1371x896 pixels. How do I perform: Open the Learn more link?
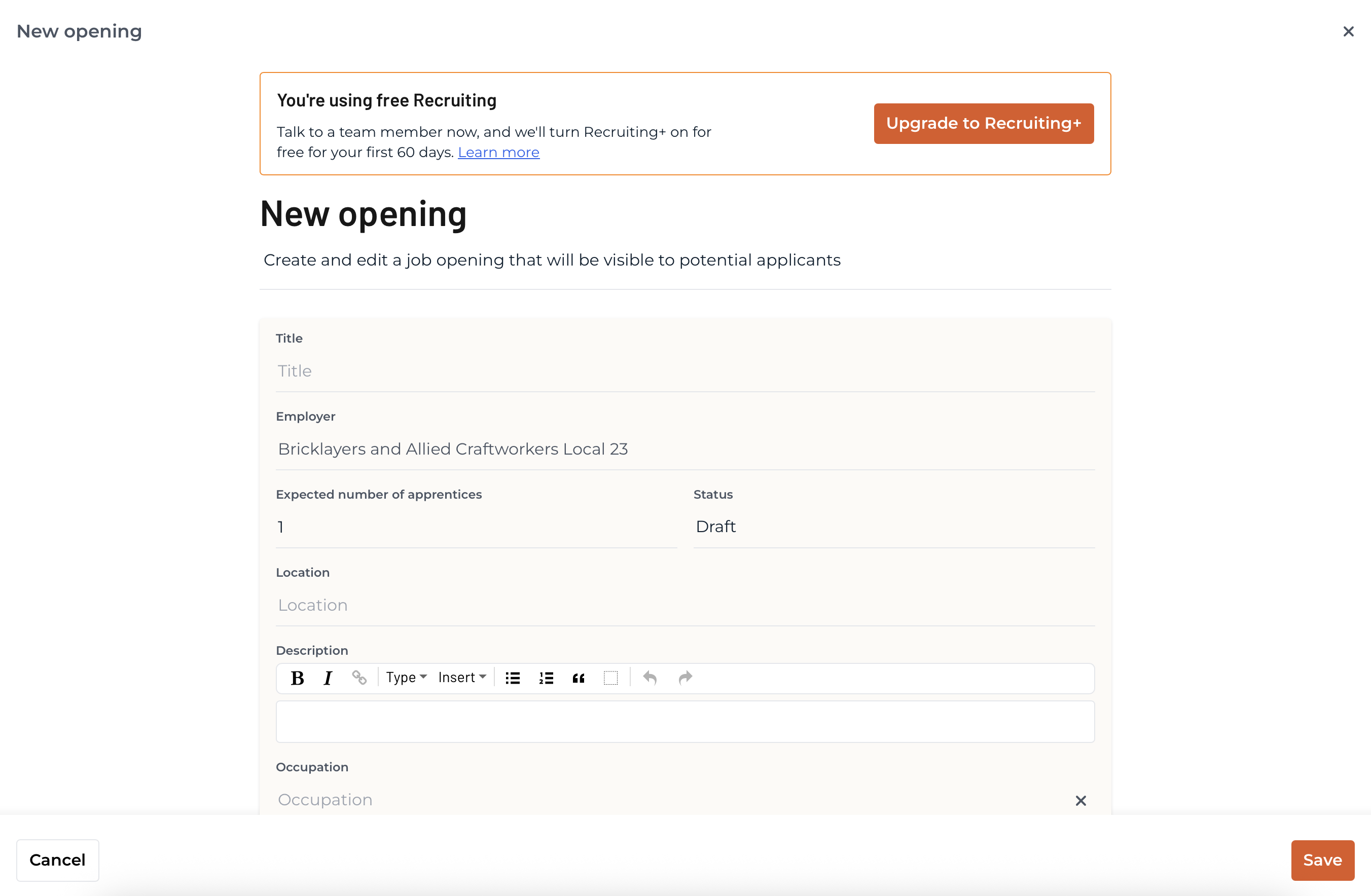498,153
